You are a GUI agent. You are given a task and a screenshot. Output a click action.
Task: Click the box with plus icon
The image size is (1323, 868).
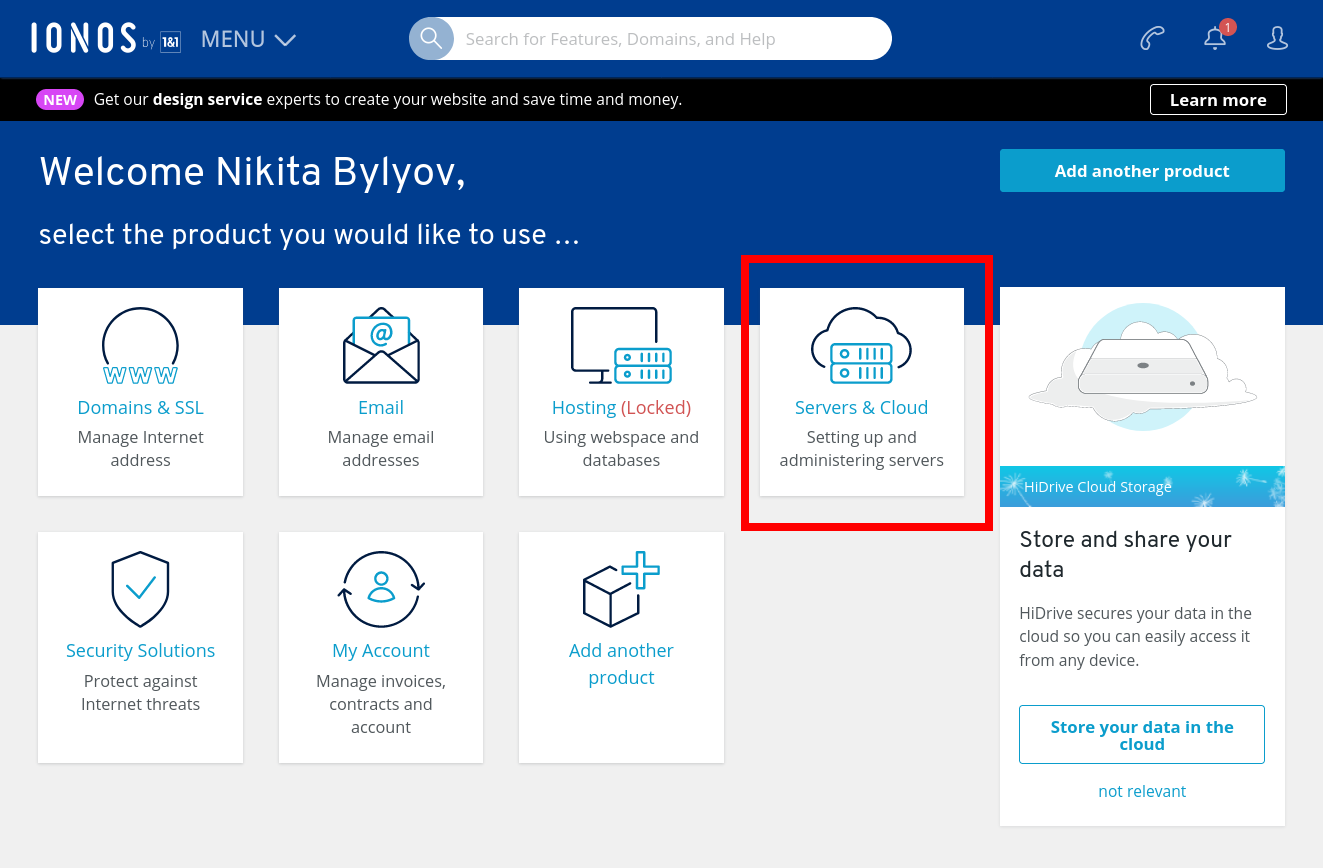[621, 589]
